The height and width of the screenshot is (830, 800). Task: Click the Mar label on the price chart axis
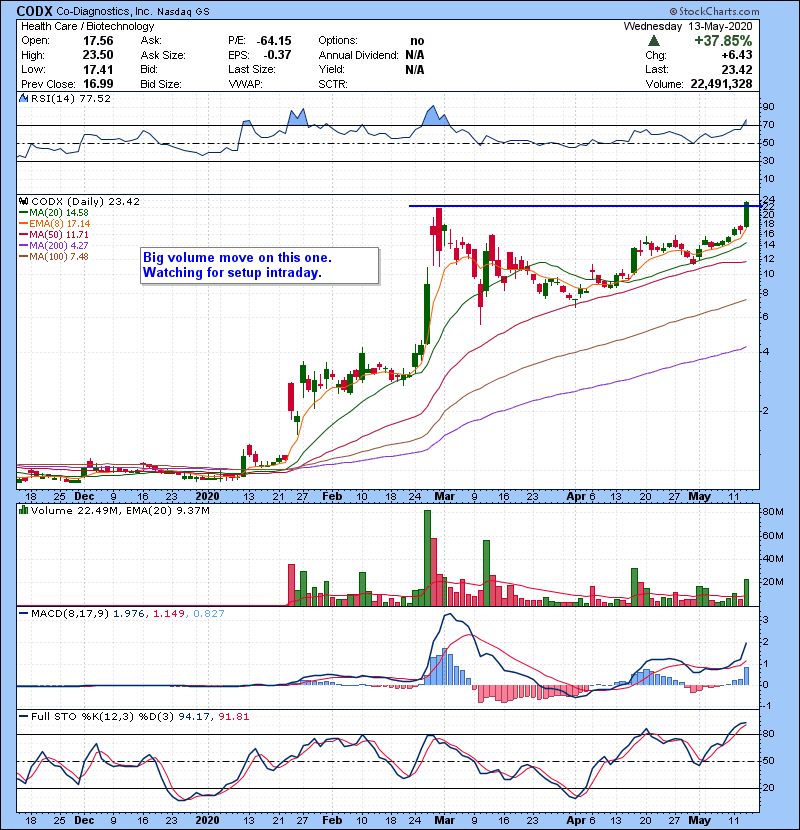(x=444, y=497)
